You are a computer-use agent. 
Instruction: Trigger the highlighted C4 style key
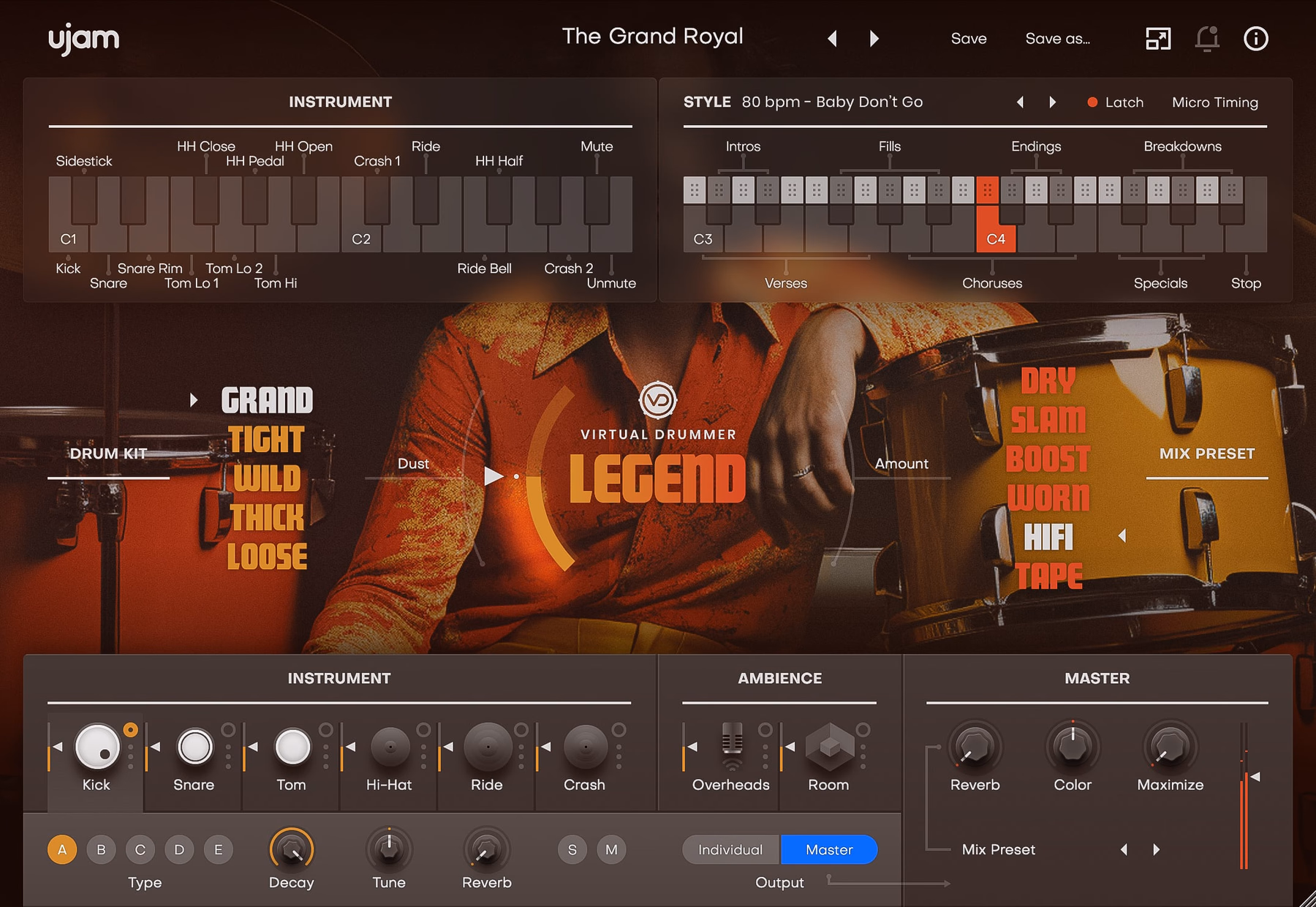(x=996, y=229)
